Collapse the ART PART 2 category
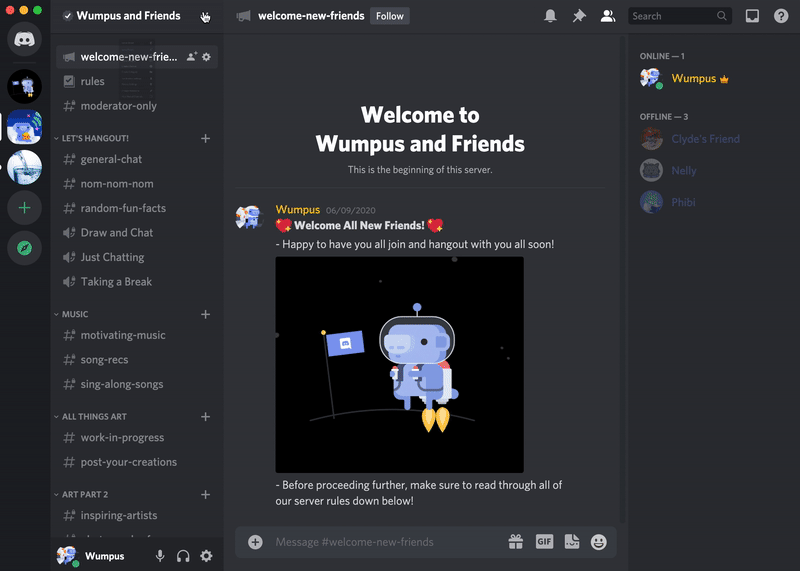The width and height of the screenshot is (800, 571). click(x=81, y=494)
